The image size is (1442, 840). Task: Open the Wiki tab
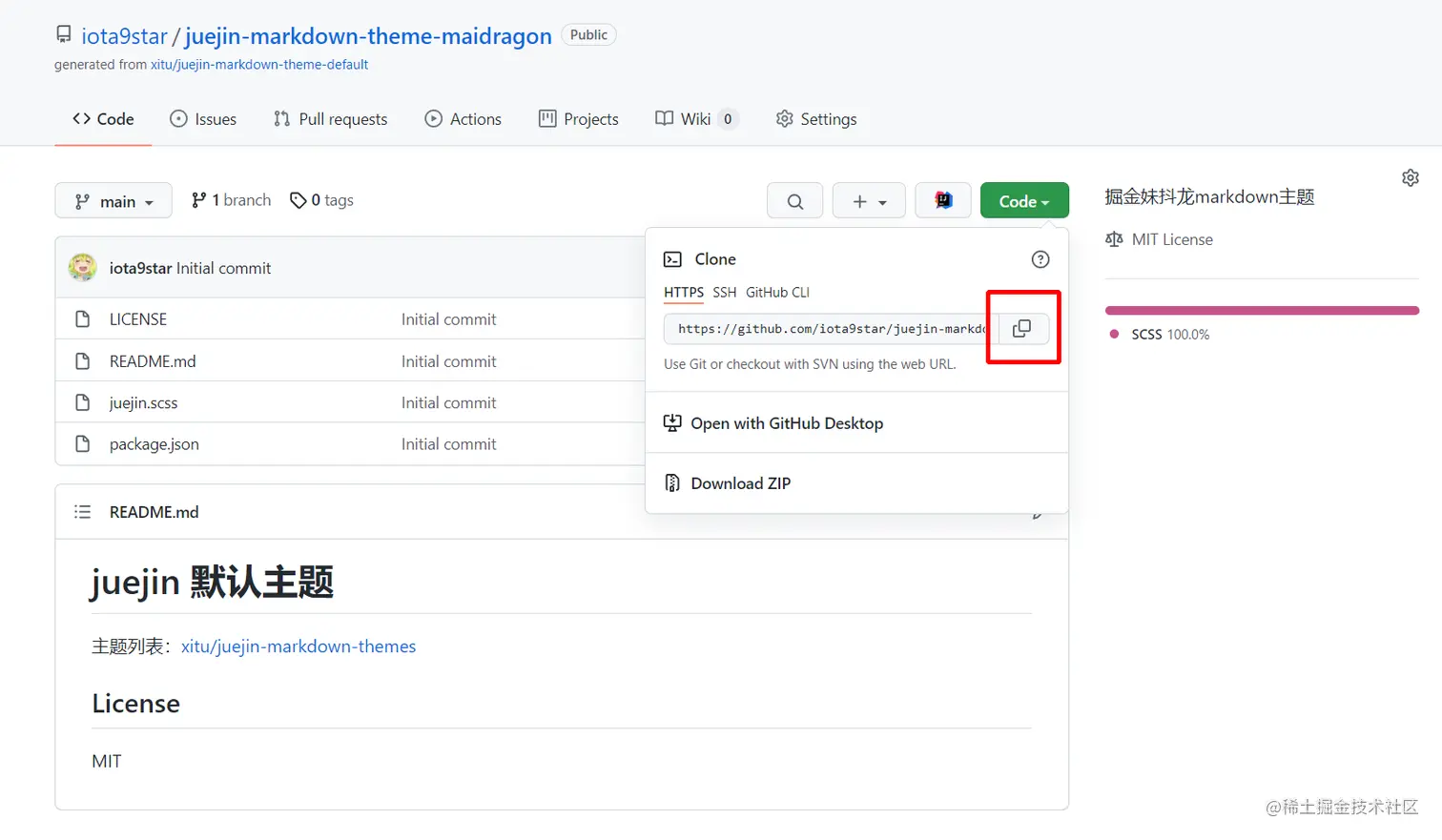(x=696, y=119)
